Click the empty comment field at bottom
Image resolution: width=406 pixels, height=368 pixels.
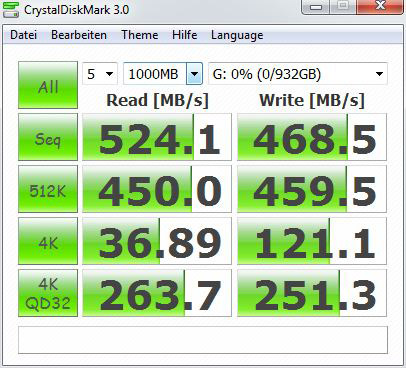(203, 340)
